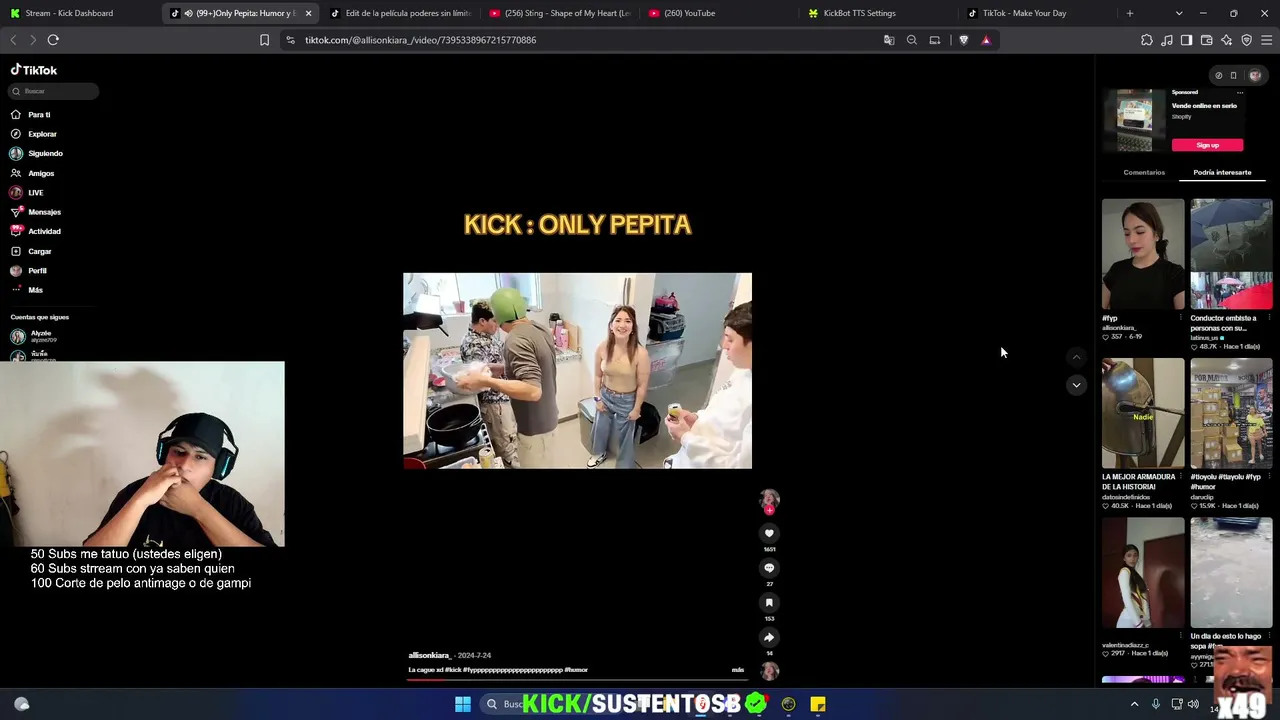
Task: Open the valentinadiazz_c recommended video thumbnail
Action: click(x=1143, y=573)
